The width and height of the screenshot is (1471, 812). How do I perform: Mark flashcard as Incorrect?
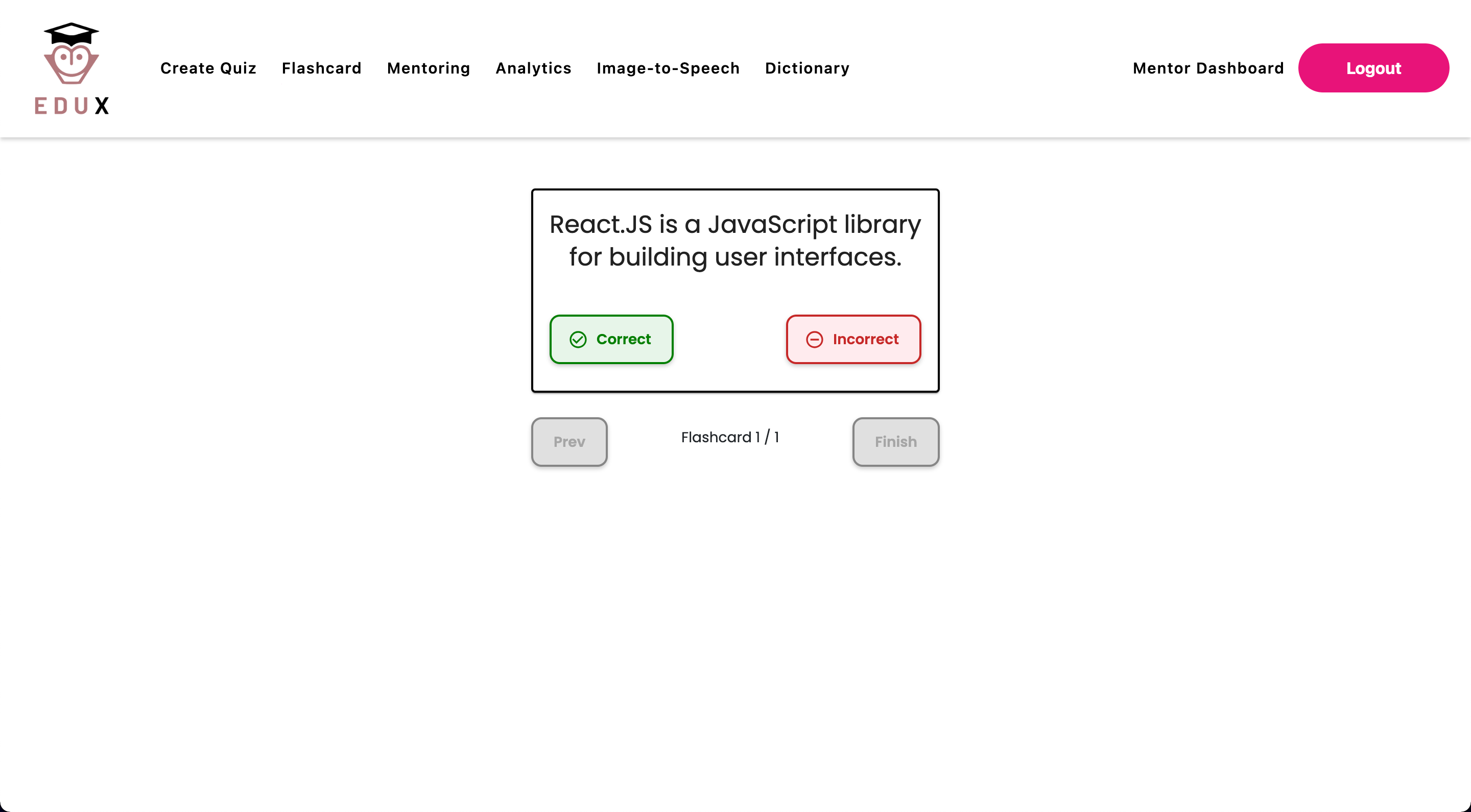tap(853, 339)
